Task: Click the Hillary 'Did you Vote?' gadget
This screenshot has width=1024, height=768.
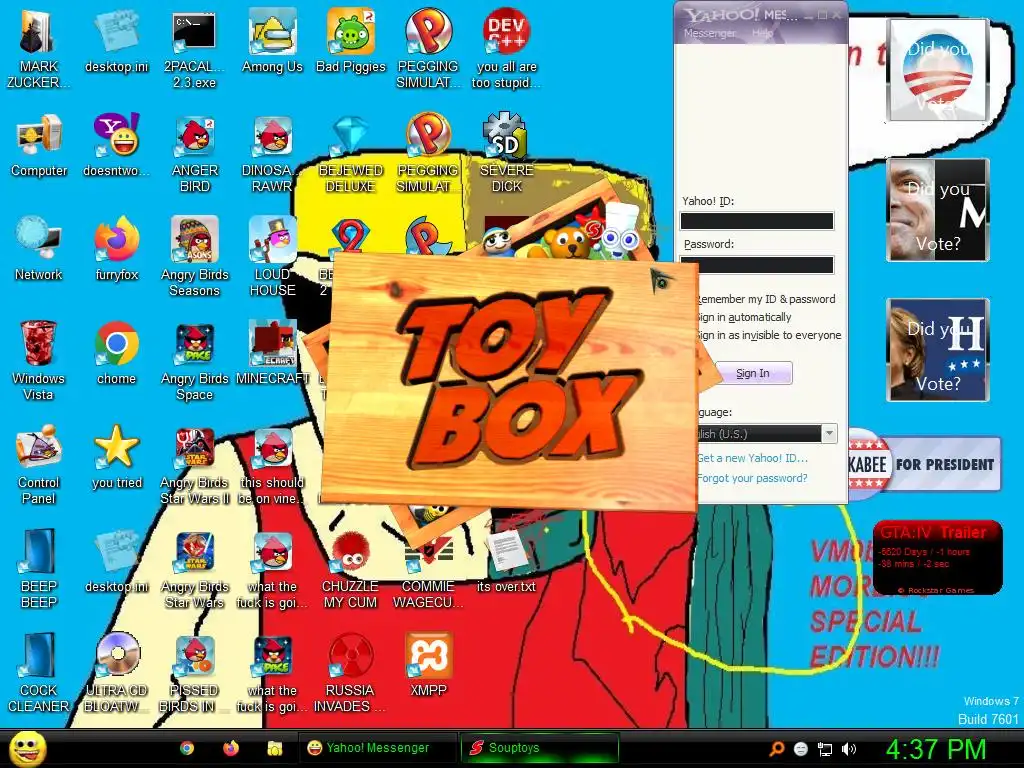Action: (x=938, y=349)
